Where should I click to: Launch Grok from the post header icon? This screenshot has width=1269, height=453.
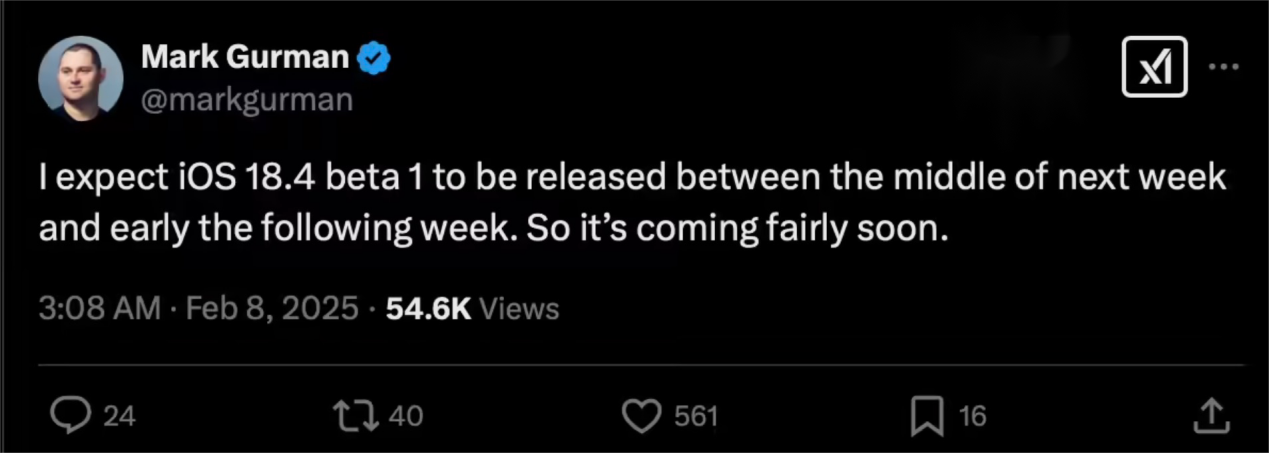pyautogui.click(x=1154, y=67)
